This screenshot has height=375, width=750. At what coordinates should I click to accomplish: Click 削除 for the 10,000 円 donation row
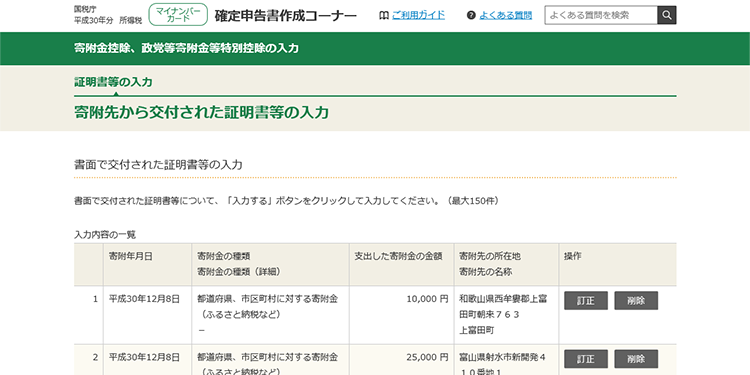pos(636,300)
